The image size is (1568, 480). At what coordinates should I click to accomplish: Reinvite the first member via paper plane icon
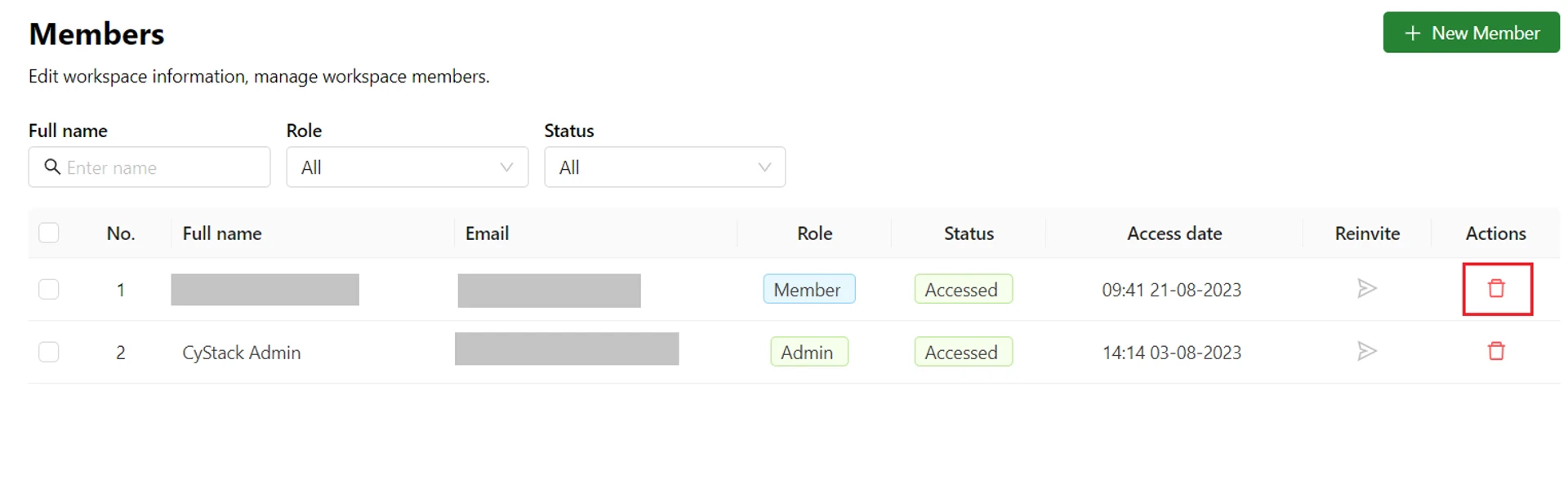click(1367, 289)
